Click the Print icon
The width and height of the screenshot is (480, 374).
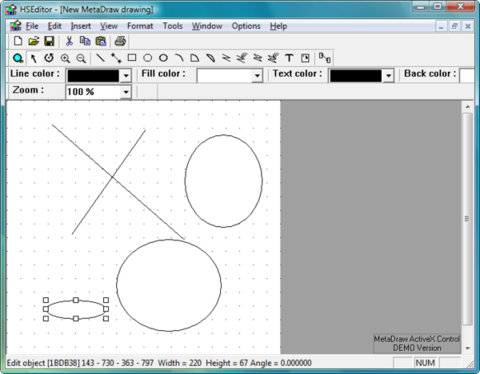[x=120, y=41]
